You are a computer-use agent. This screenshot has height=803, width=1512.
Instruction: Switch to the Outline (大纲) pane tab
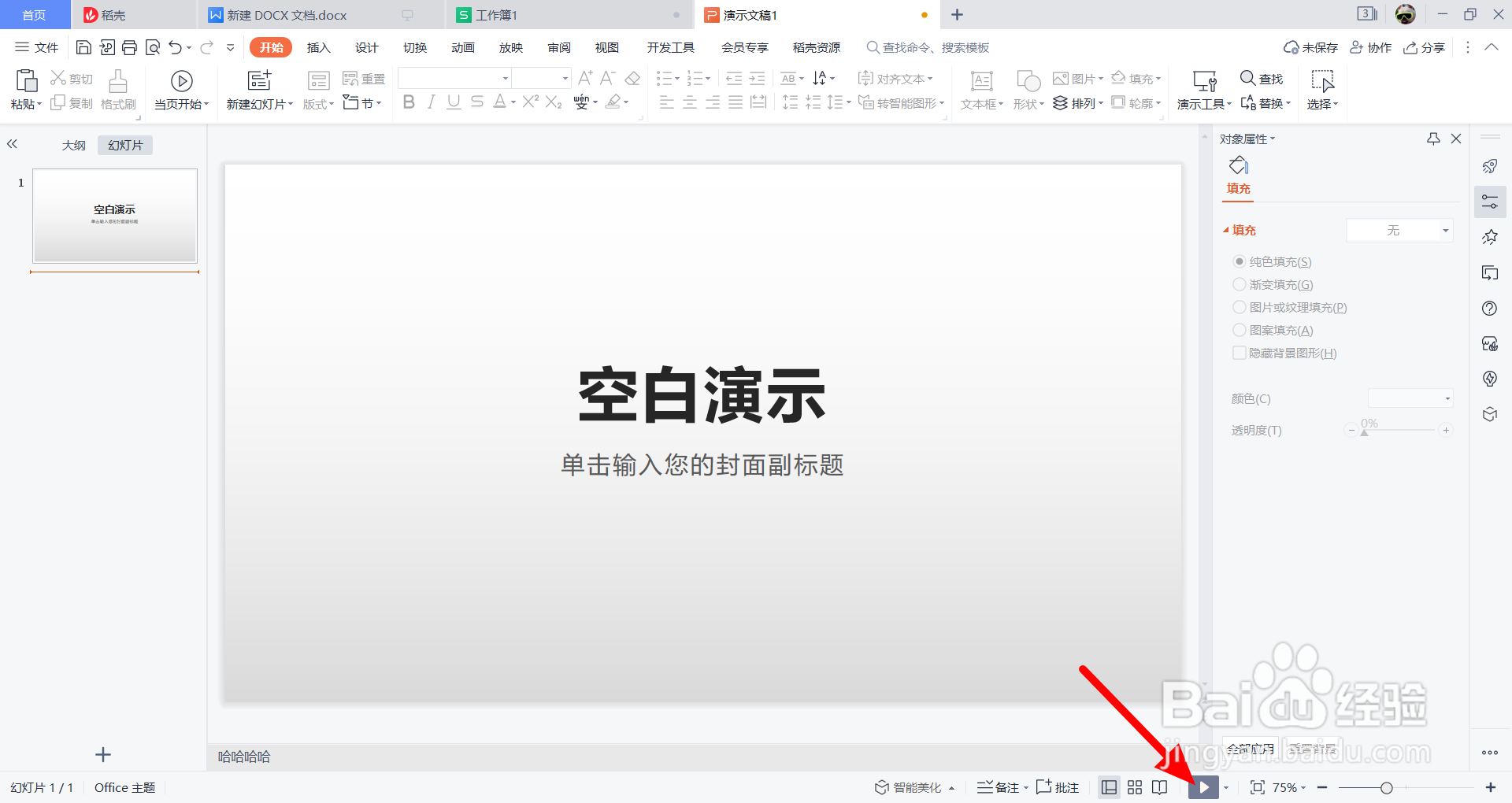point(73,146)
